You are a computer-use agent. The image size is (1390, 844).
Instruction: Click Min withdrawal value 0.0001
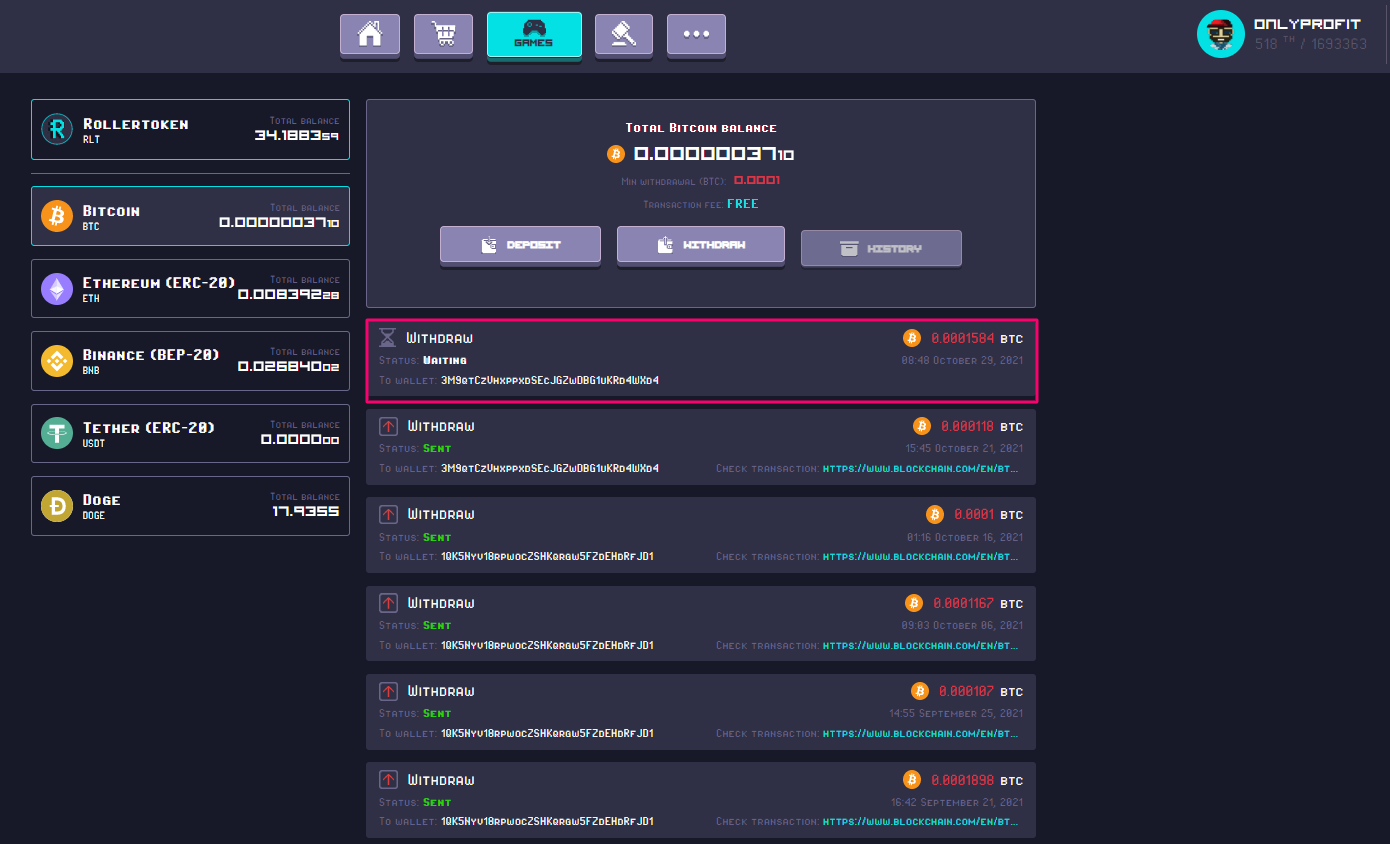[757, 180]
